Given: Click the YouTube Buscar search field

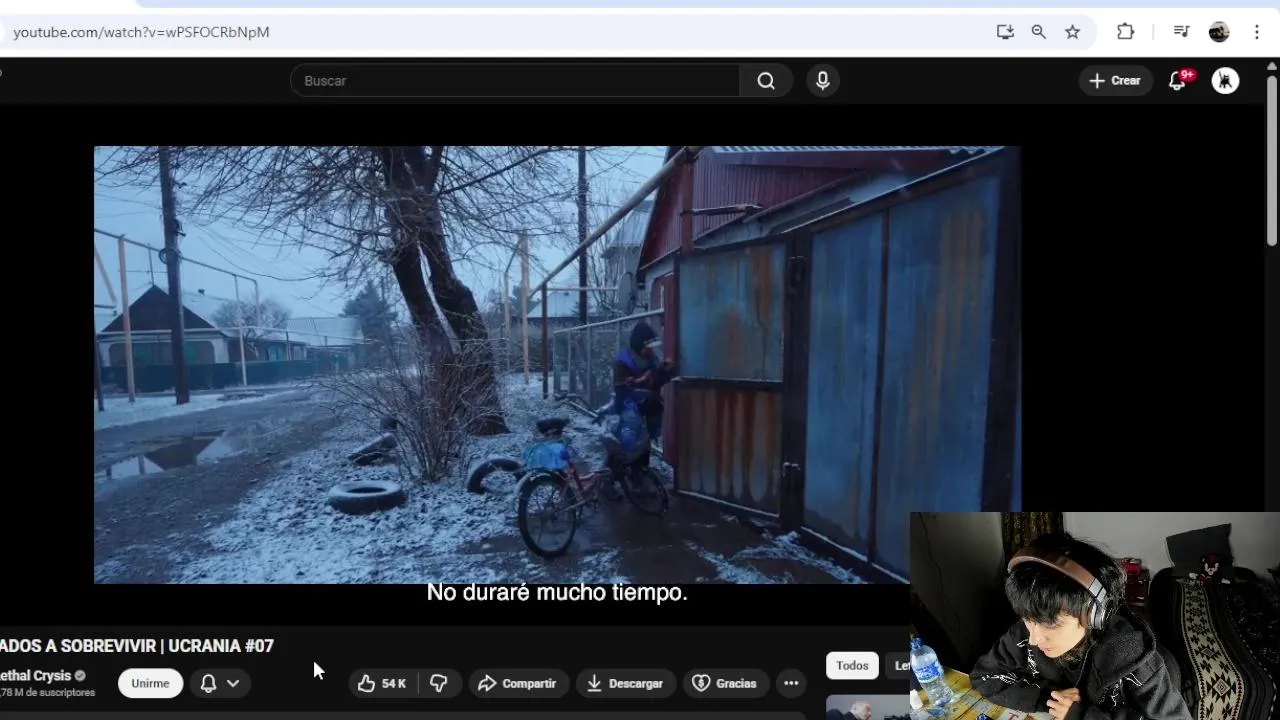Looking at the screenshot, I should [515, 80].
